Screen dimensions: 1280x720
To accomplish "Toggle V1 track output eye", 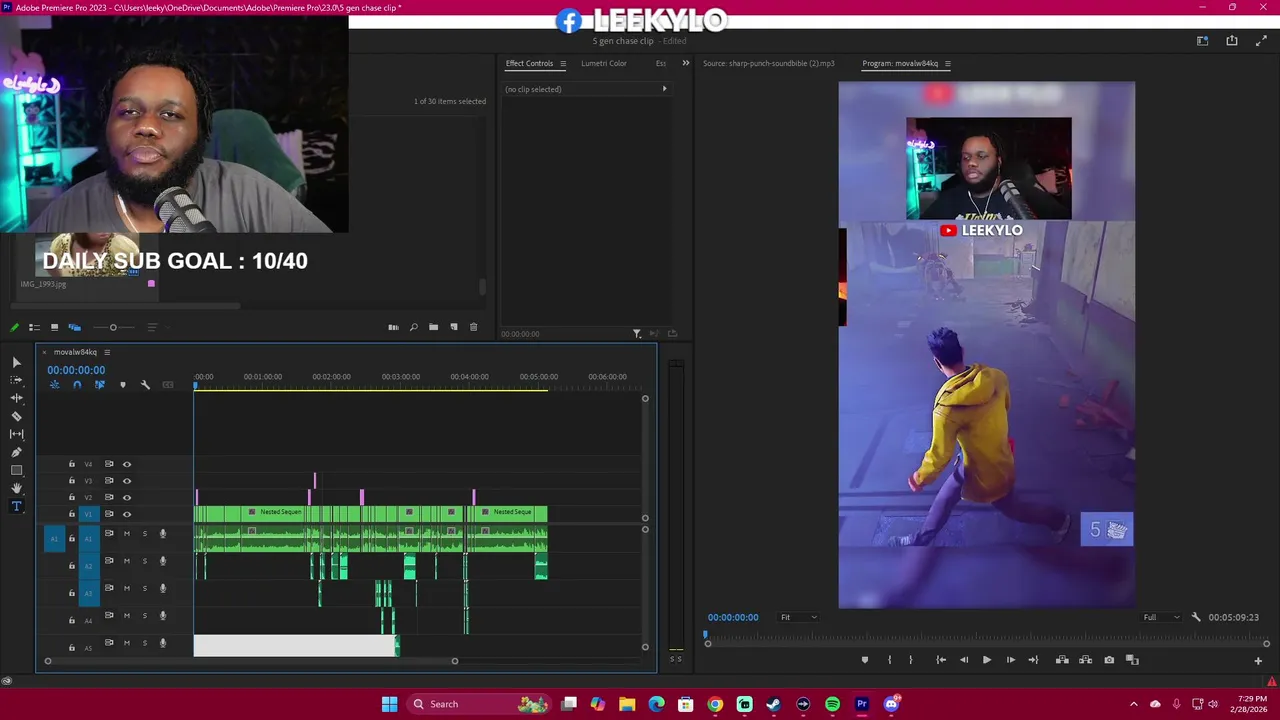I will click(x=127, y=514).
